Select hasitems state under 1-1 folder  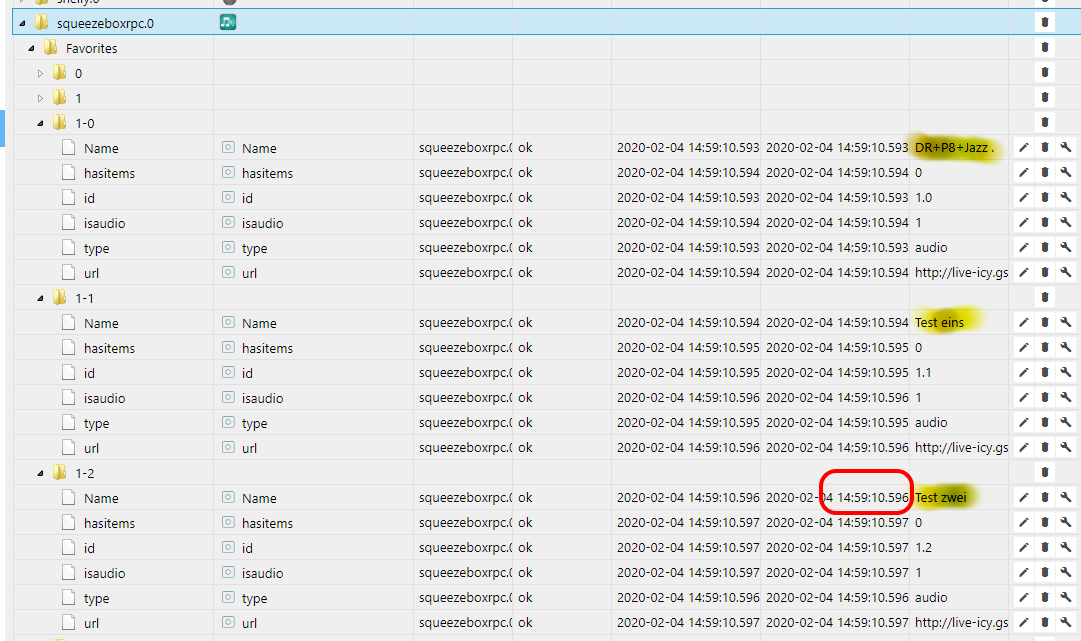click(110, 348)
